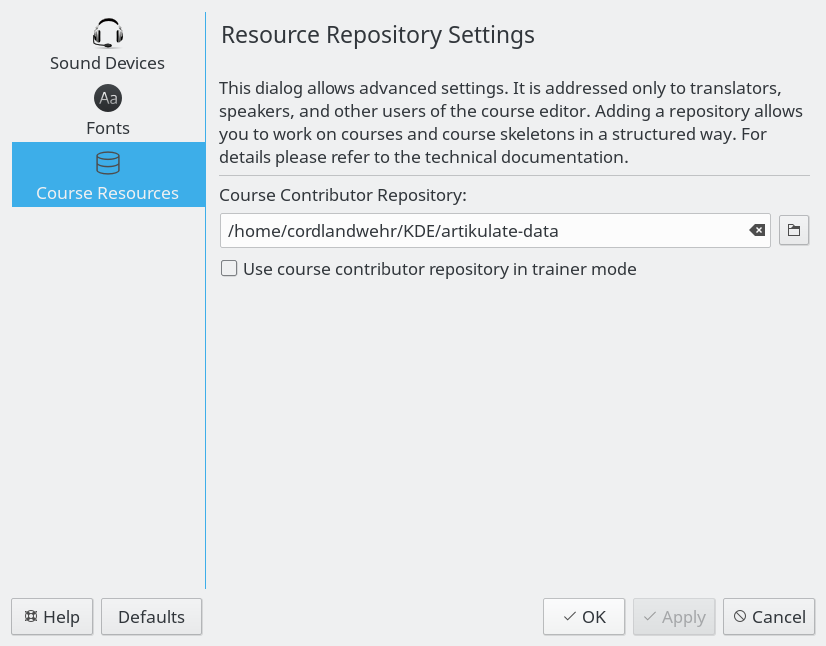Confirm the dialog with OK button
The width and height of the screenshot is (826, 646).
click(x=584, y=616)
